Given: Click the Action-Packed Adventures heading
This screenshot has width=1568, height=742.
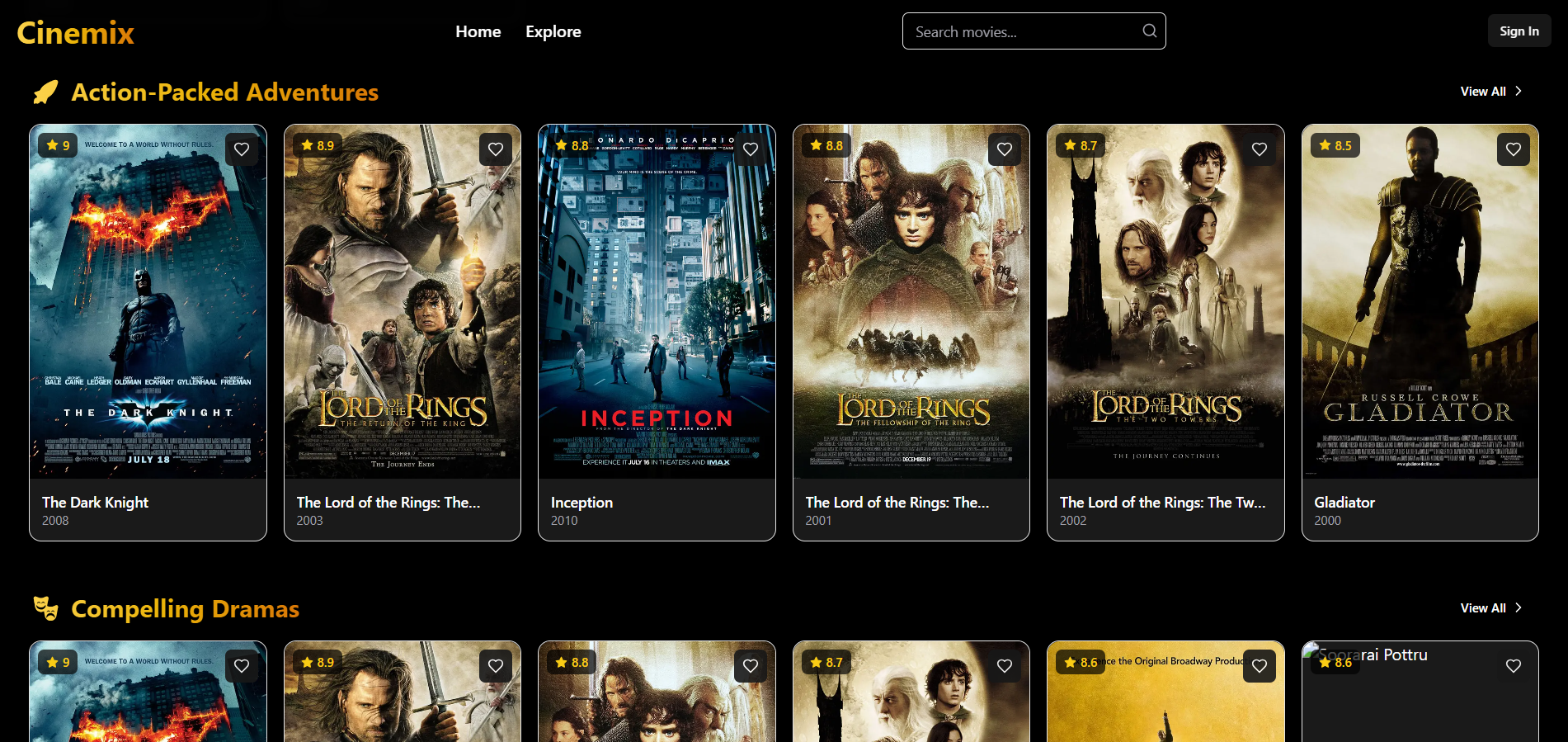Looking at the screenshot, I should (224, 92).
